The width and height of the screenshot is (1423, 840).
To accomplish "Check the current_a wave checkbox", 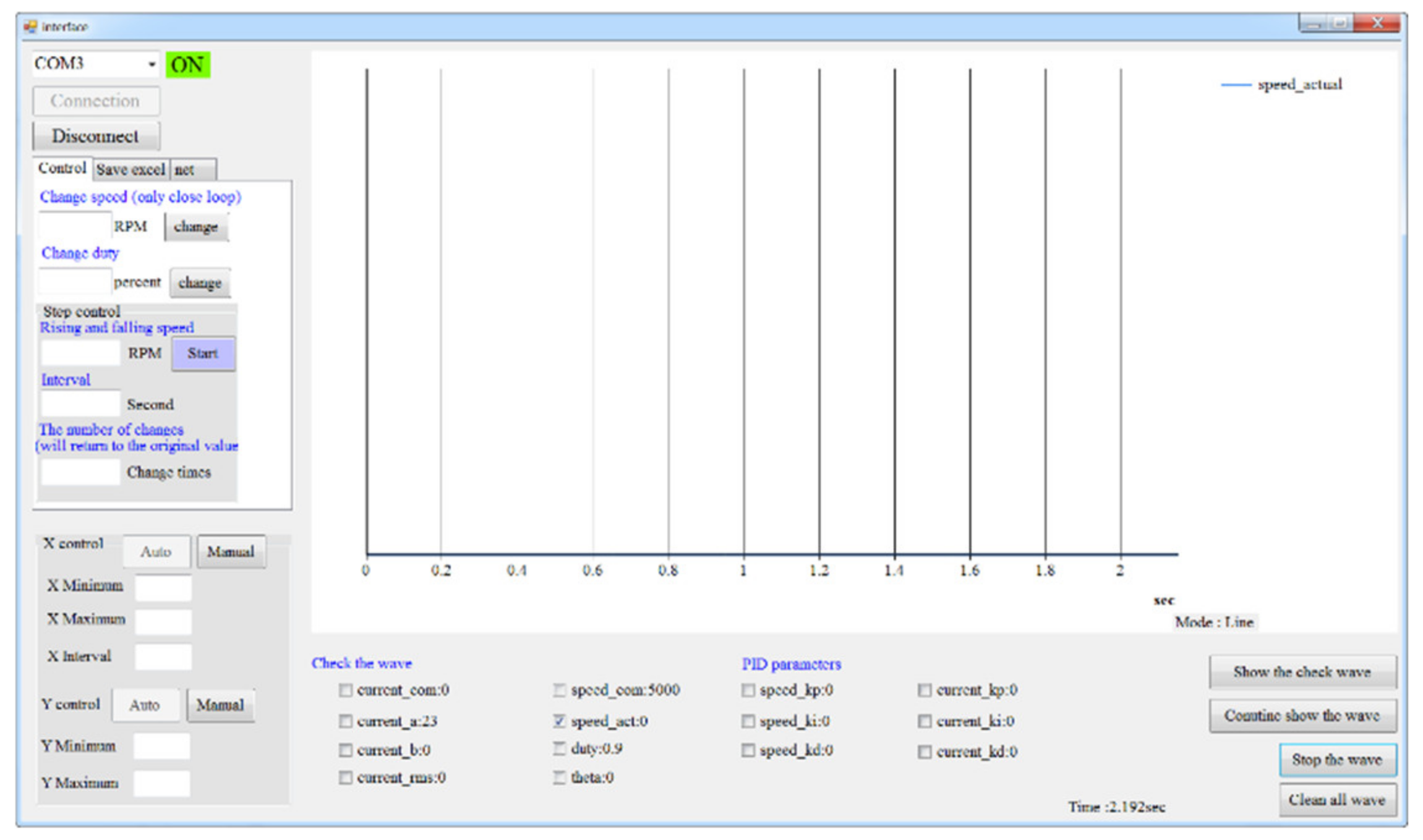I will coord(345,721).
